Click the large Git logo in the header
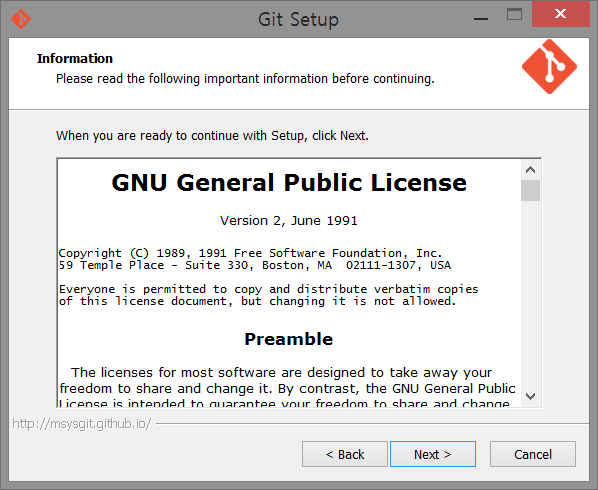The width and height of the screenshot is (598, 490). tap(549, 66)
